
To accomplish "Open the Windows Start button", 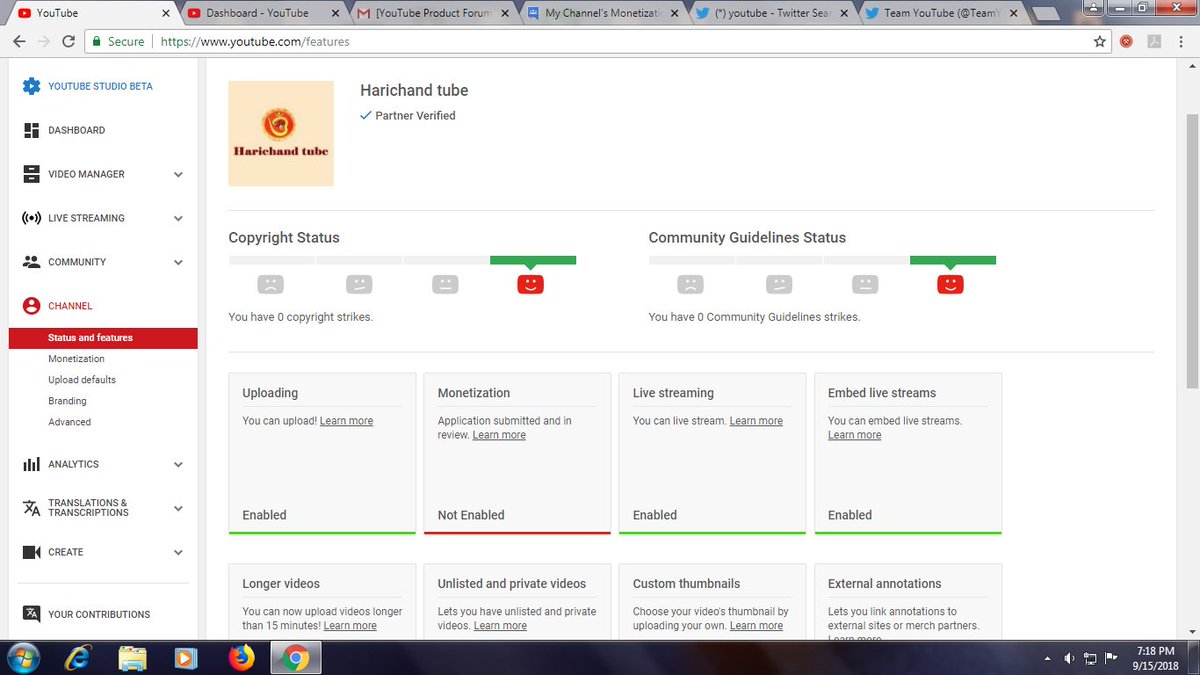I will click(x=22, y=658).
